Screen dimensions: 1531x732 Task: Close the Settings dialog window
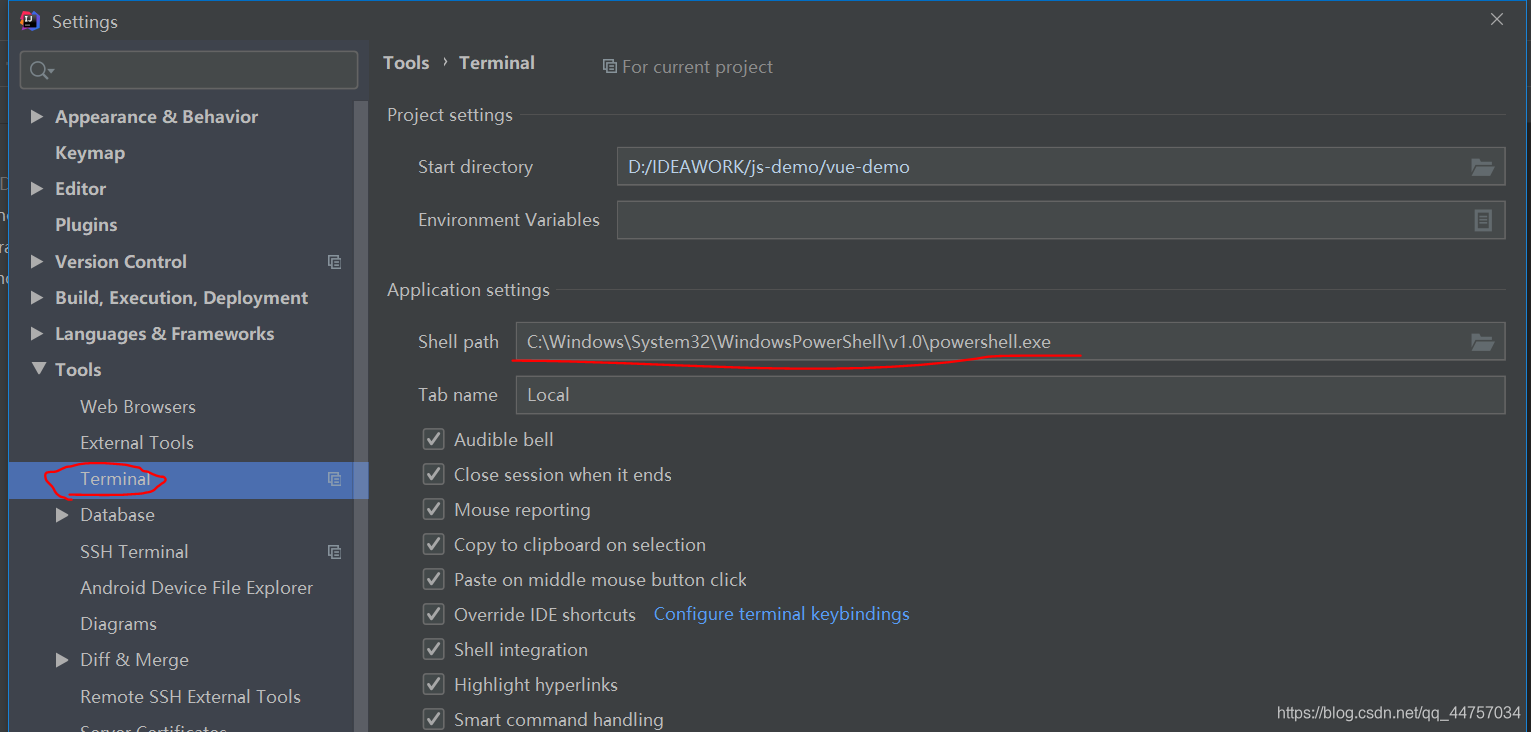1497,19
